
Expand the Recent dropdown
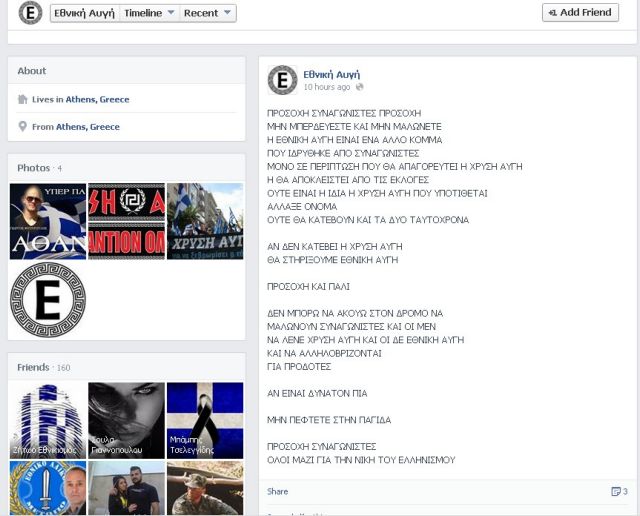click(x=207, y=13)
